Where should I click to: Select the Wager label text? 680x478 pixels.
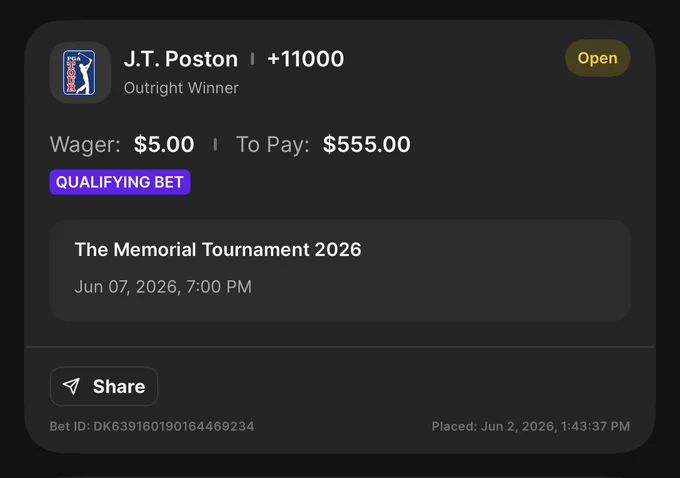(x=85, y=144)
